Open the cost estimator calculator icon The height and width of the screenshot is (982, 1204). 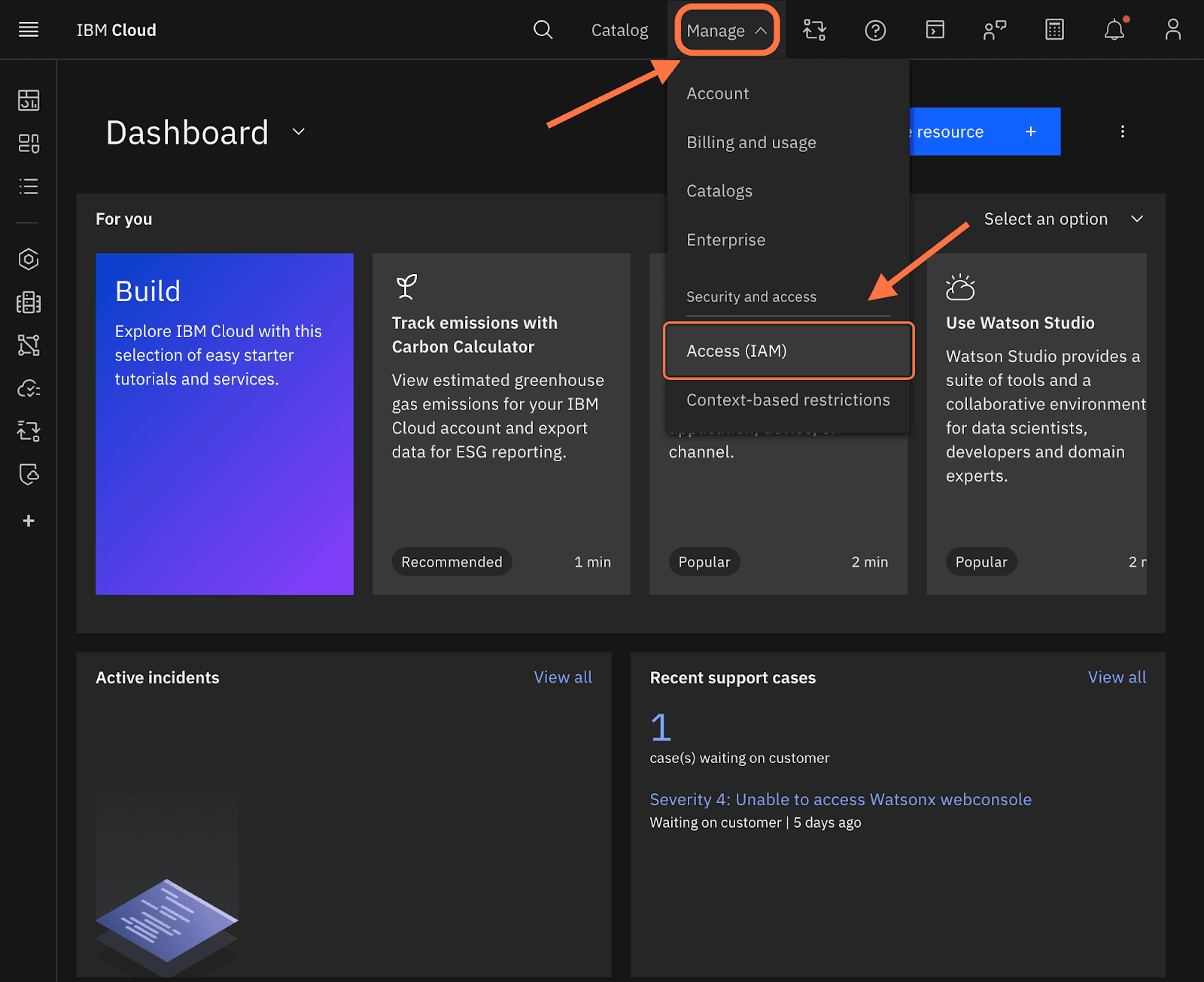click(1054, 30)
